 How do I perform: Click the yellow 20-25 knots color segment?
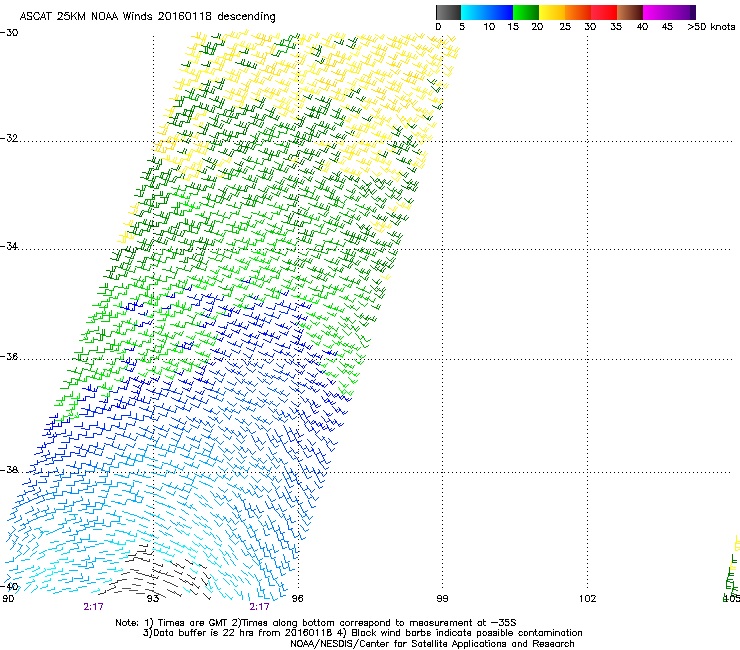[x=552, y=12]
